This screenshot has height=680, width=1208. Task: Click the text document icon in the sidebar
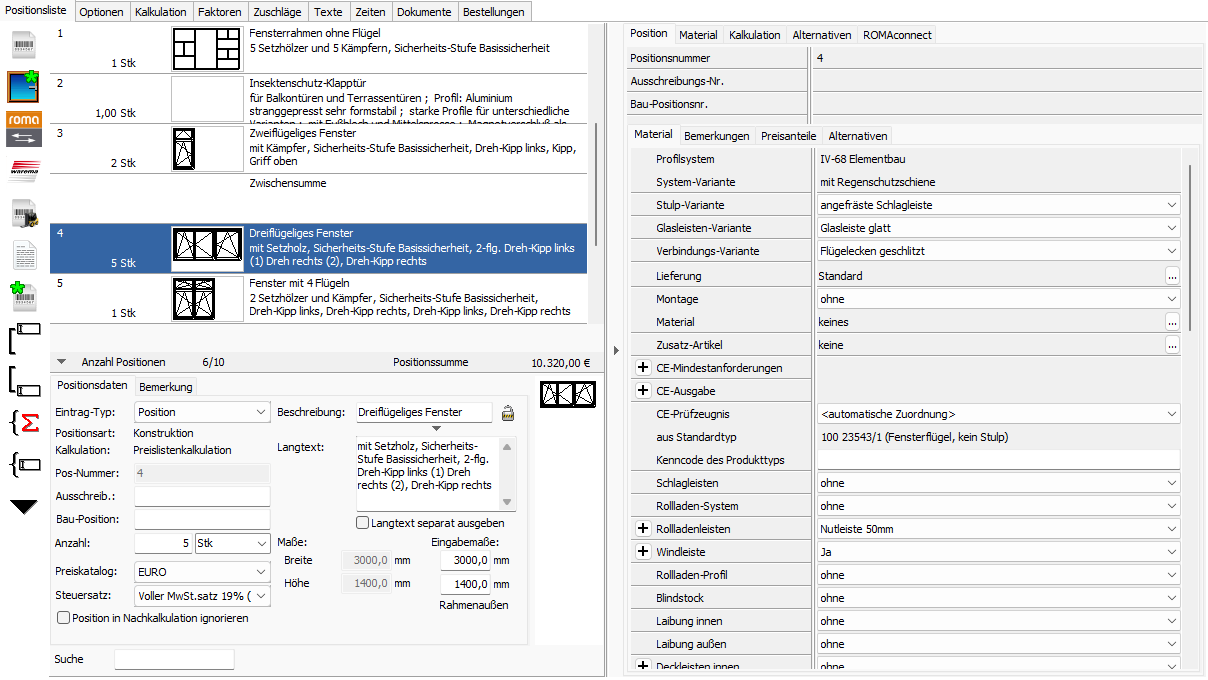pos(24,255)
